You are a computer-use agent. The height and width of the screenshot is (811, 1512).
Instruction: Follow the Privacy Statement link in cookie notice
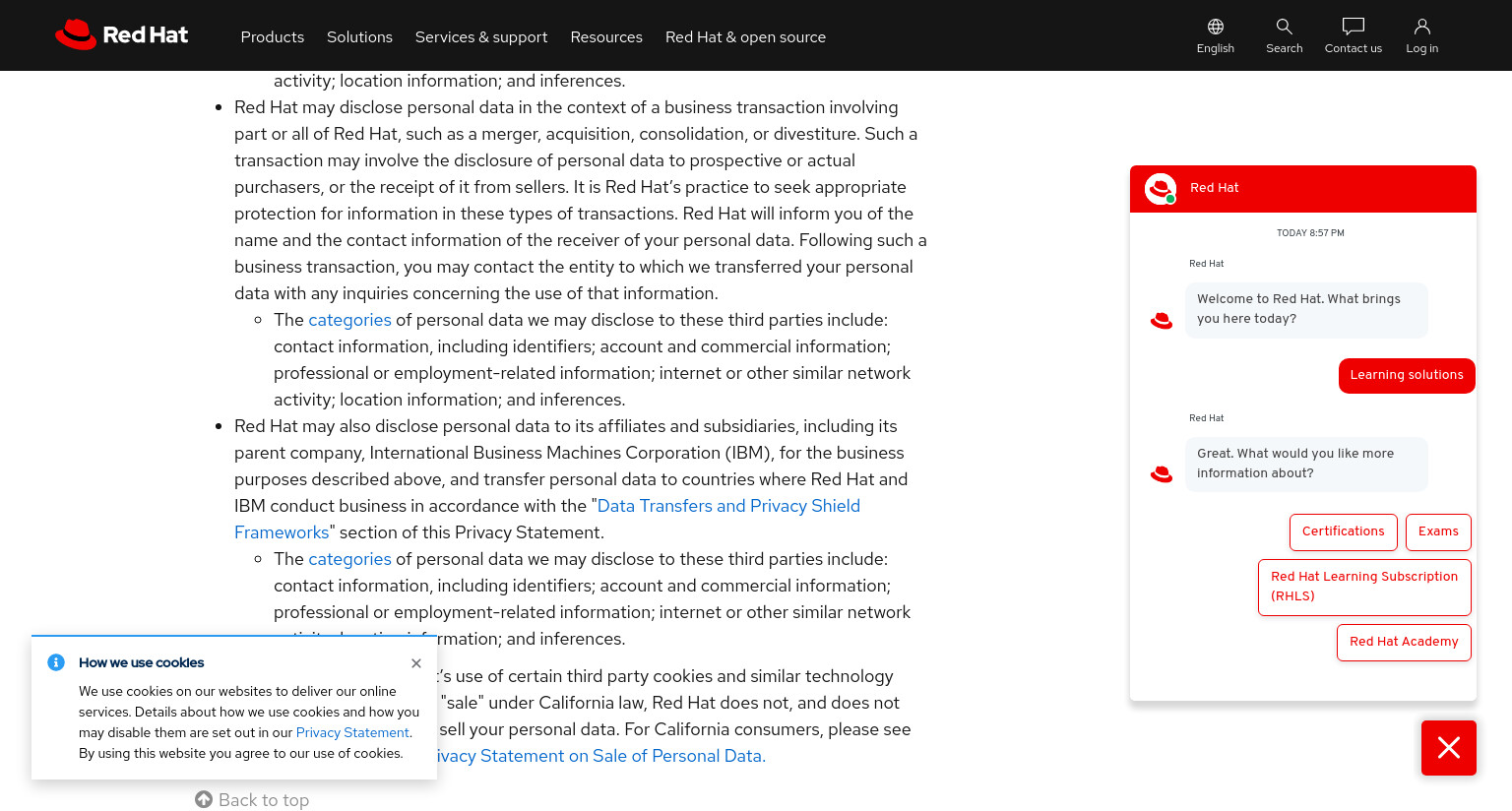[x=352, y=732]
